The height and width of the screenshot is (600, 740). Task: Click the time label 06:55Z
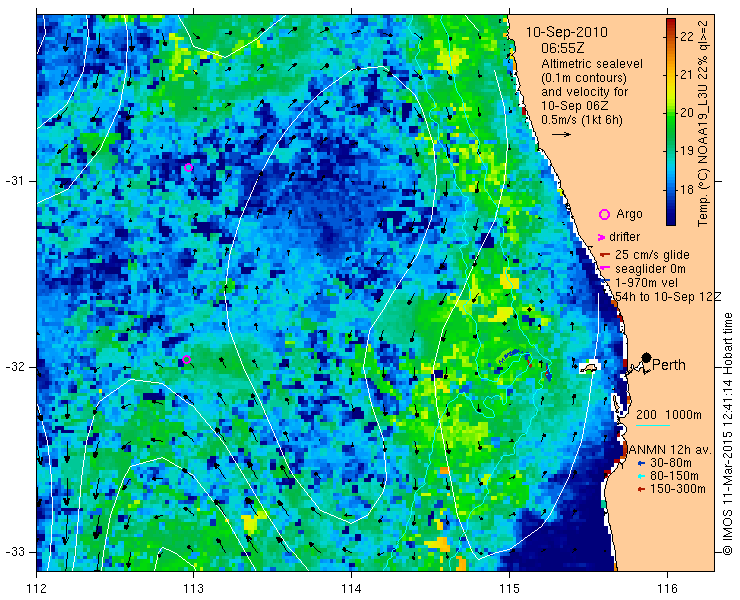tap(563, 48)
